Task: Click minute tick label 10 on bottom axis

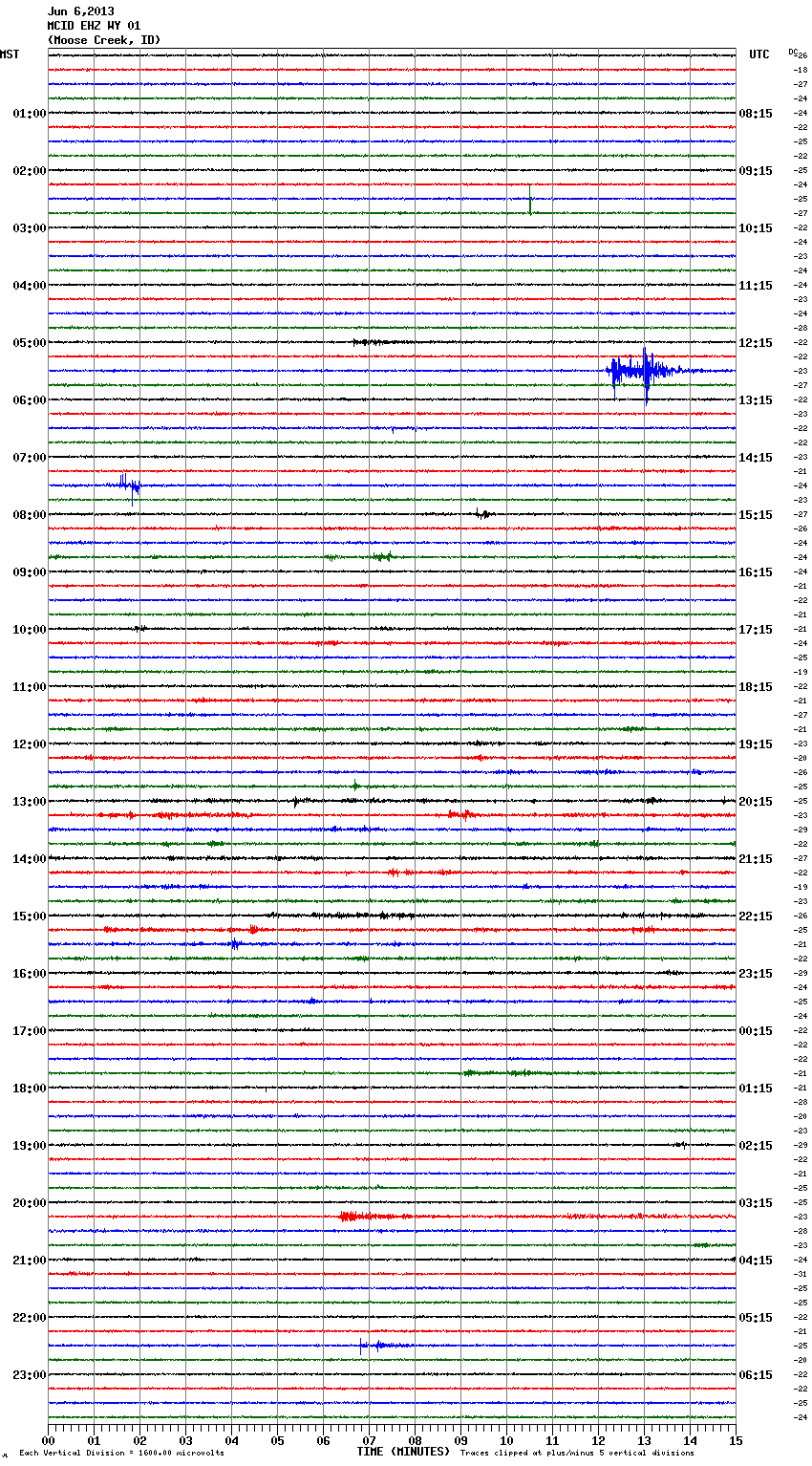Action: [x=507, y=1440]
